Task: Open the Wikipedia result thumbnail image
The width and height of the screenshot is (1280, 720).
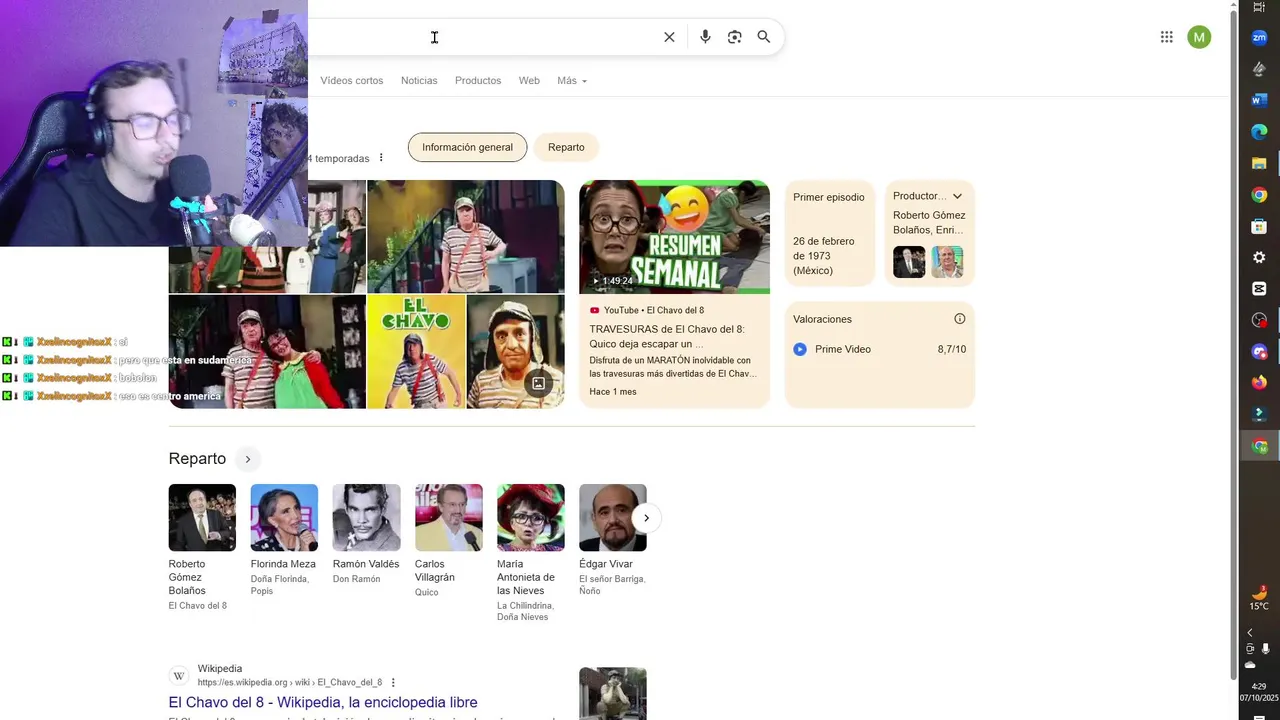Action: pyautogui.click(x=613, y=693)
